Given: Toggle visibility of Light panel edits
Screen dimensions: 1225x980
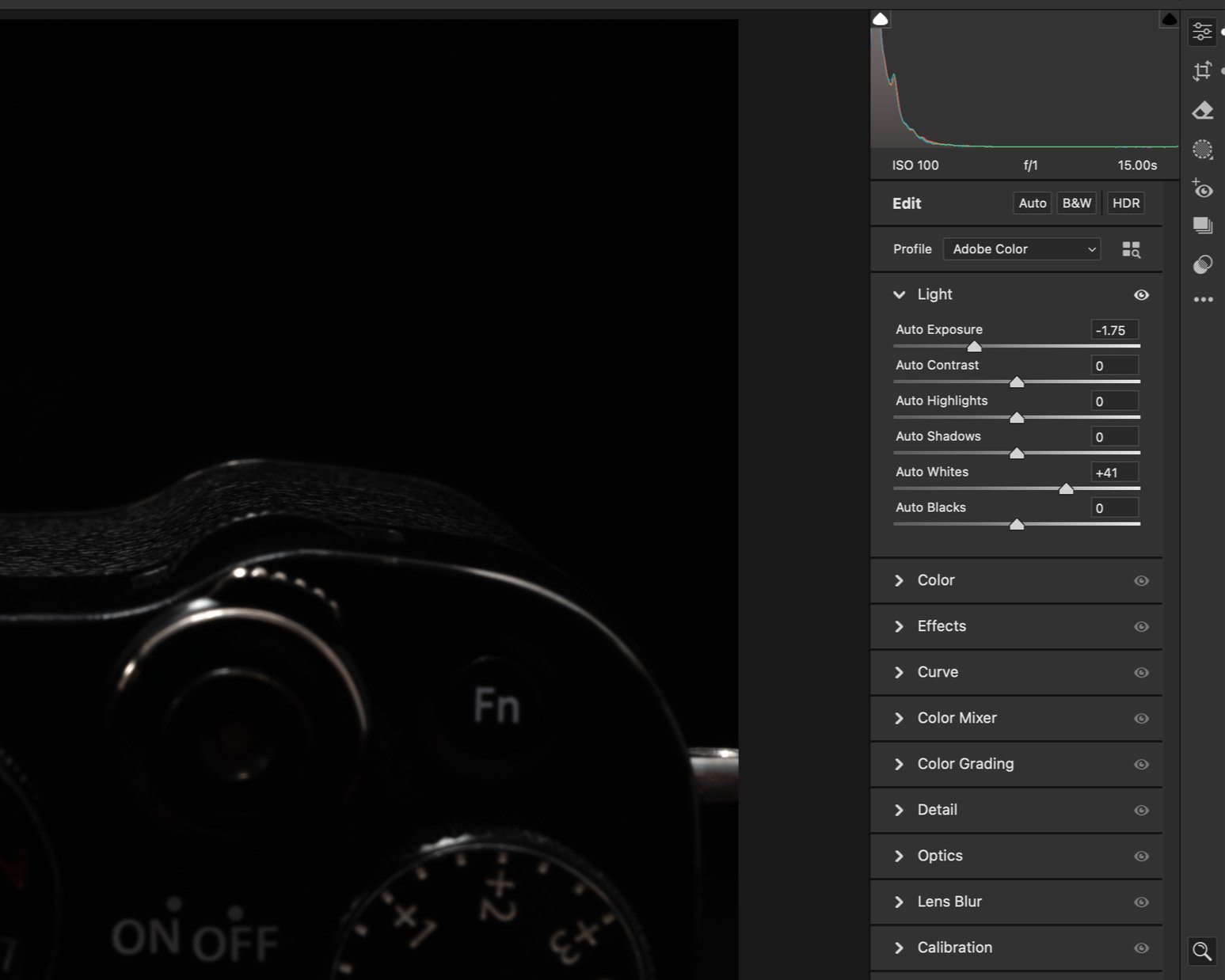Looking at the screenshot, I should 1141,294.
